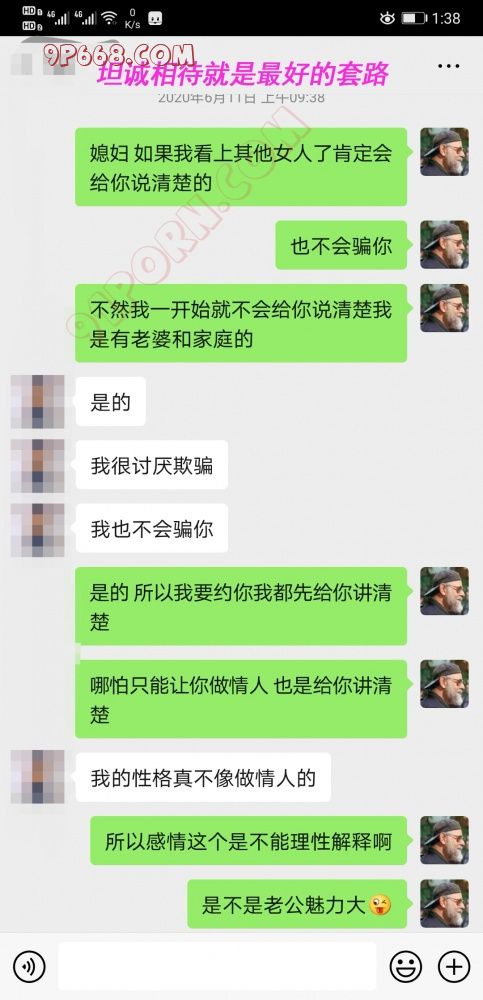Tap the eye comfort status icon
Image resolution: width=483 pixels, height=1000 pixels.
pos(387,18)
